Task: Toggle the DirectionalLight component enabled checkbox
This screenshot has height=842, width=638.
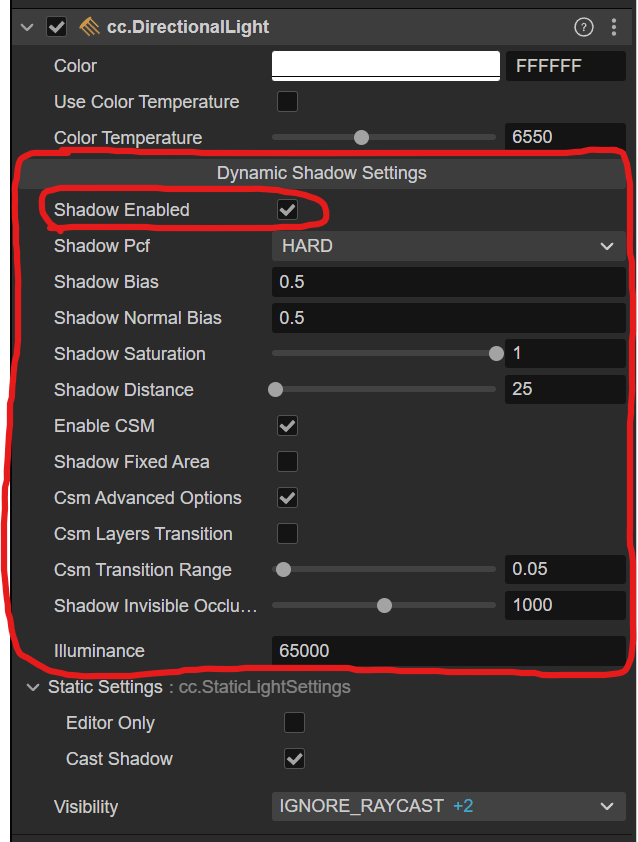Action: point(56,27)
